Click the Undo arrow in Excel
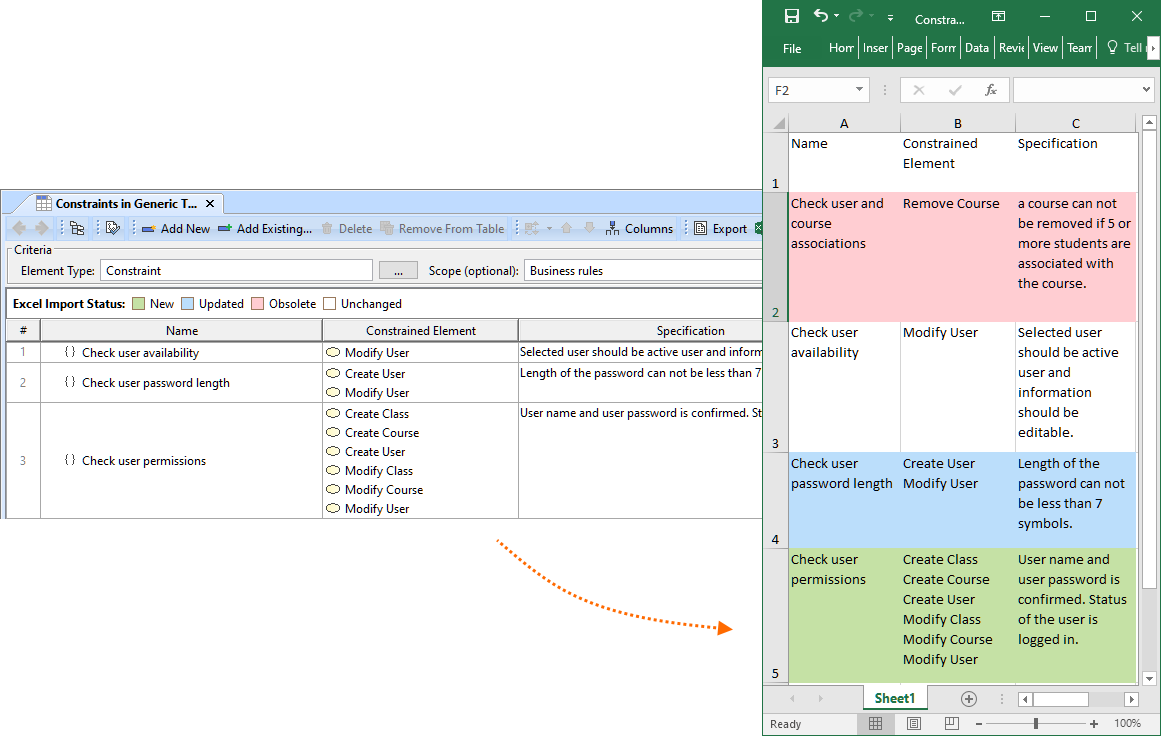The height and width of the screenshot is (736, 1161). (x=821, y=16)
